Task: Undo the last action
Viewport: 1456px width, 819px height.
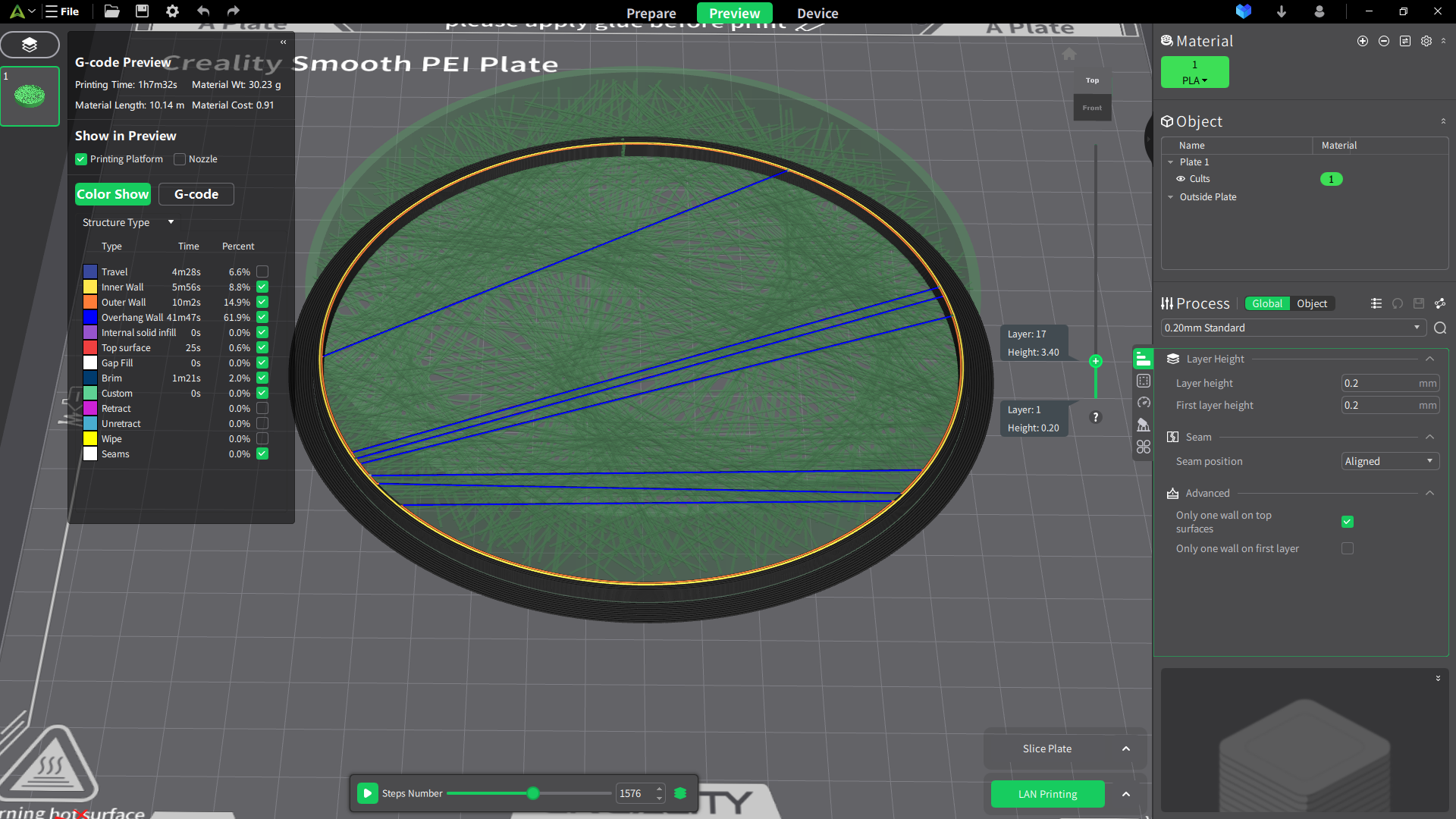Action: point(202,11)
